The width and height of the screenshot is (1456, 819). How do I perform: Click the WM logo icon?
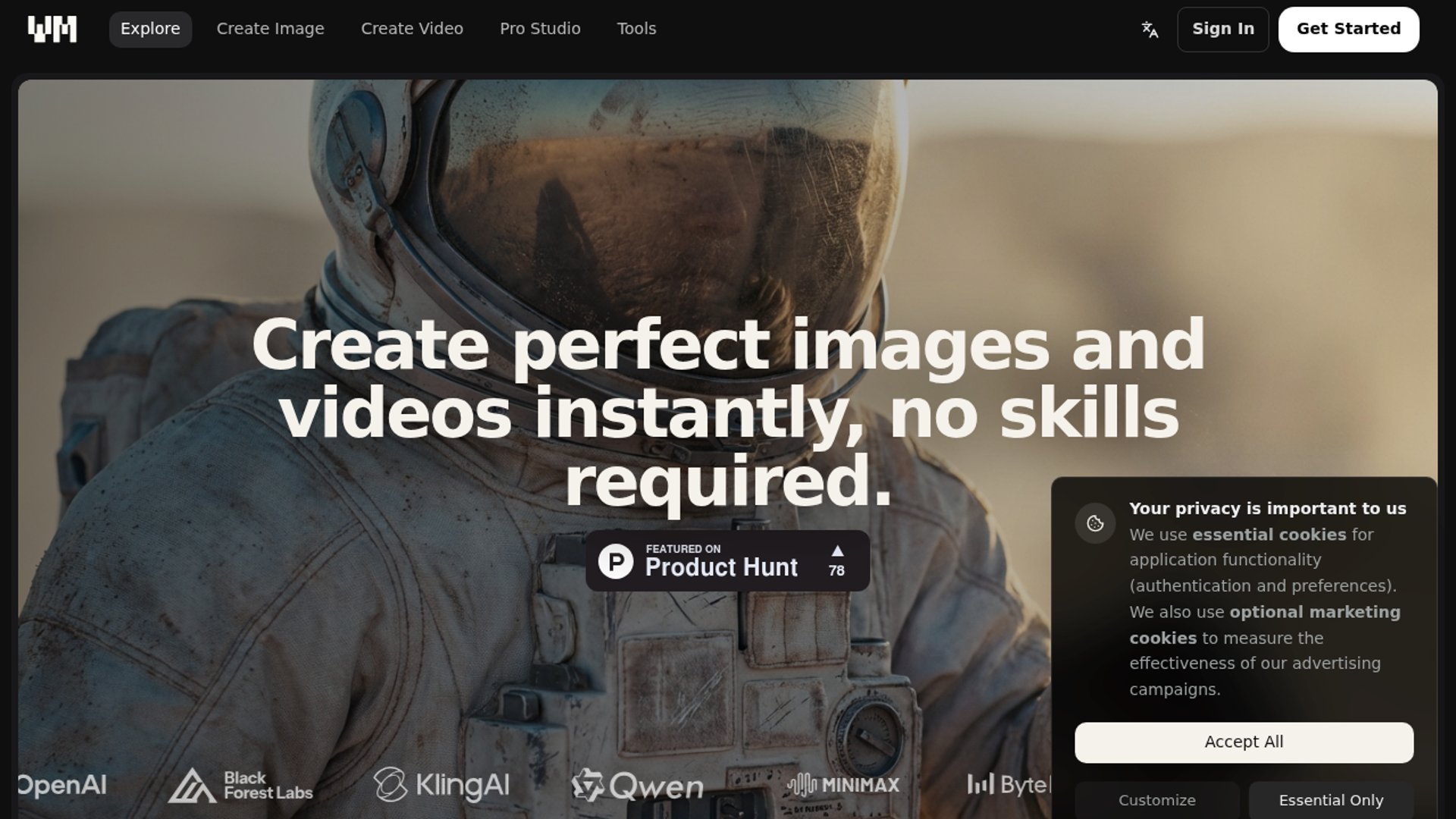coord(52,29)
